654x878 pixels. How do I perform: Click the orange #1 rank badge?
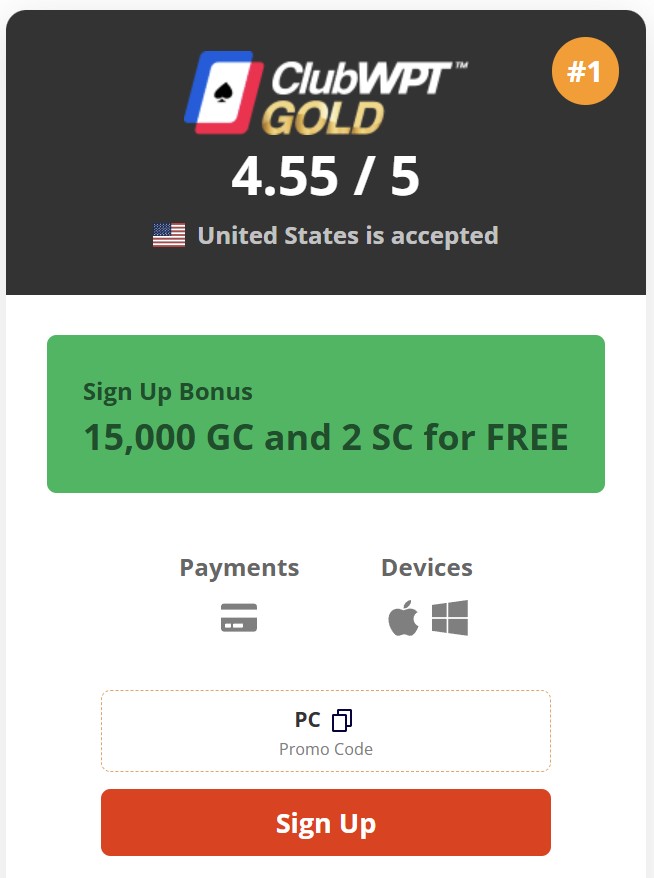(x=585, y=71)
